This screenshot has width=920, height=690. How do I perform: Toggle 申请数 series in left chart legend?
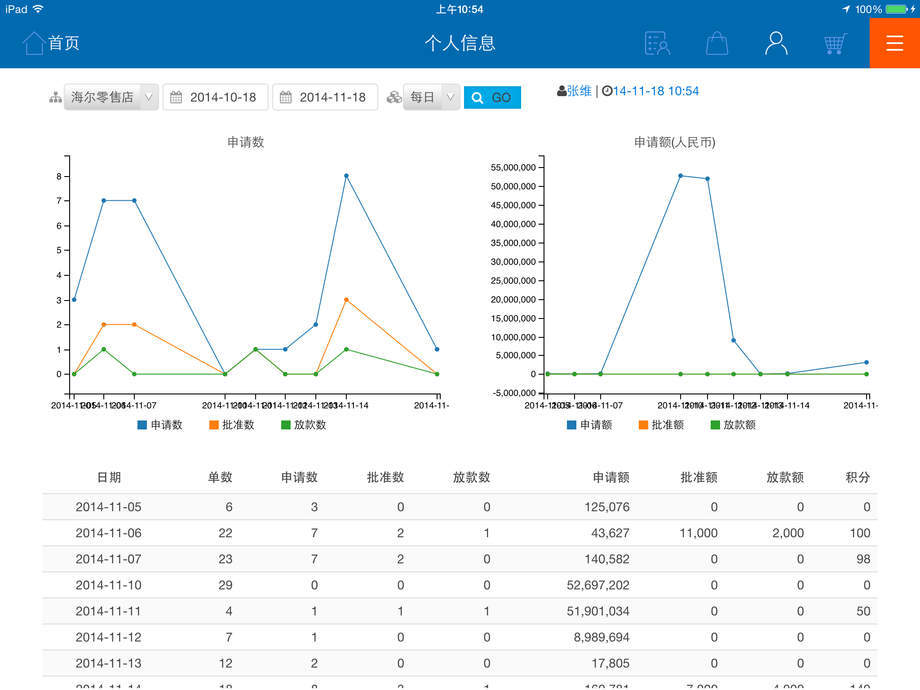tap(160, 425)
